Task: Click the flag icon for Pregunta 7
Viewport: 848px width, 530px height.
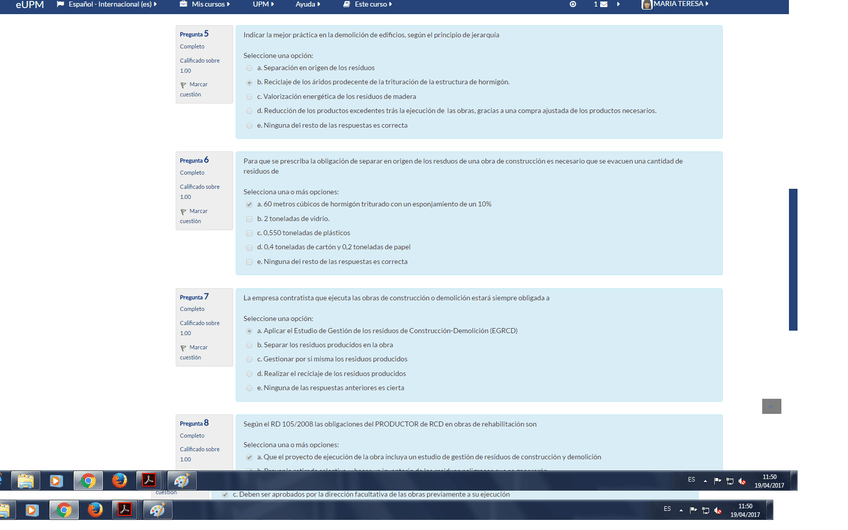Action: tap(183, 348)
